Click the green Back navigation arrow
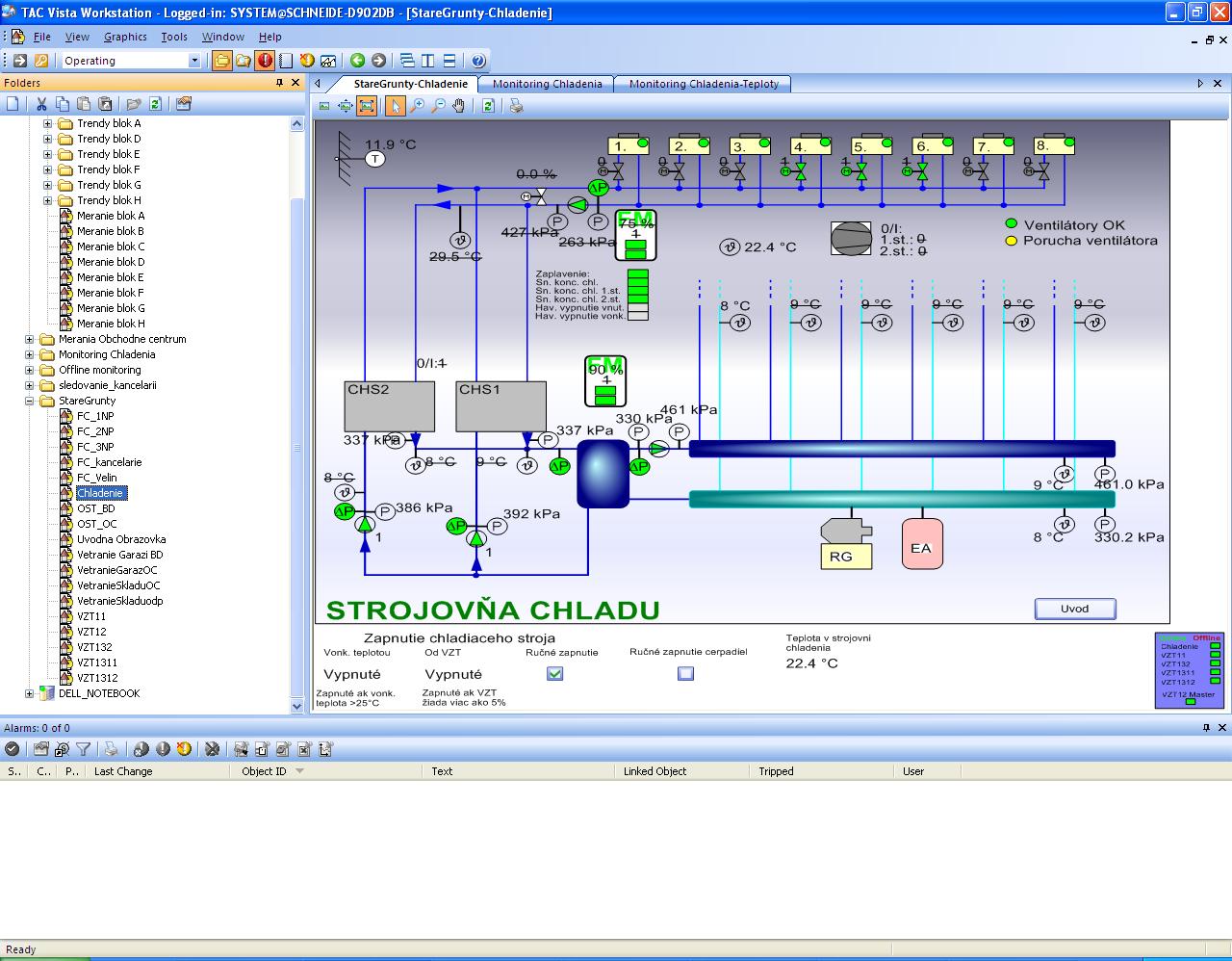The height and width of the screenshot is (961, 1232). point(358,61)
